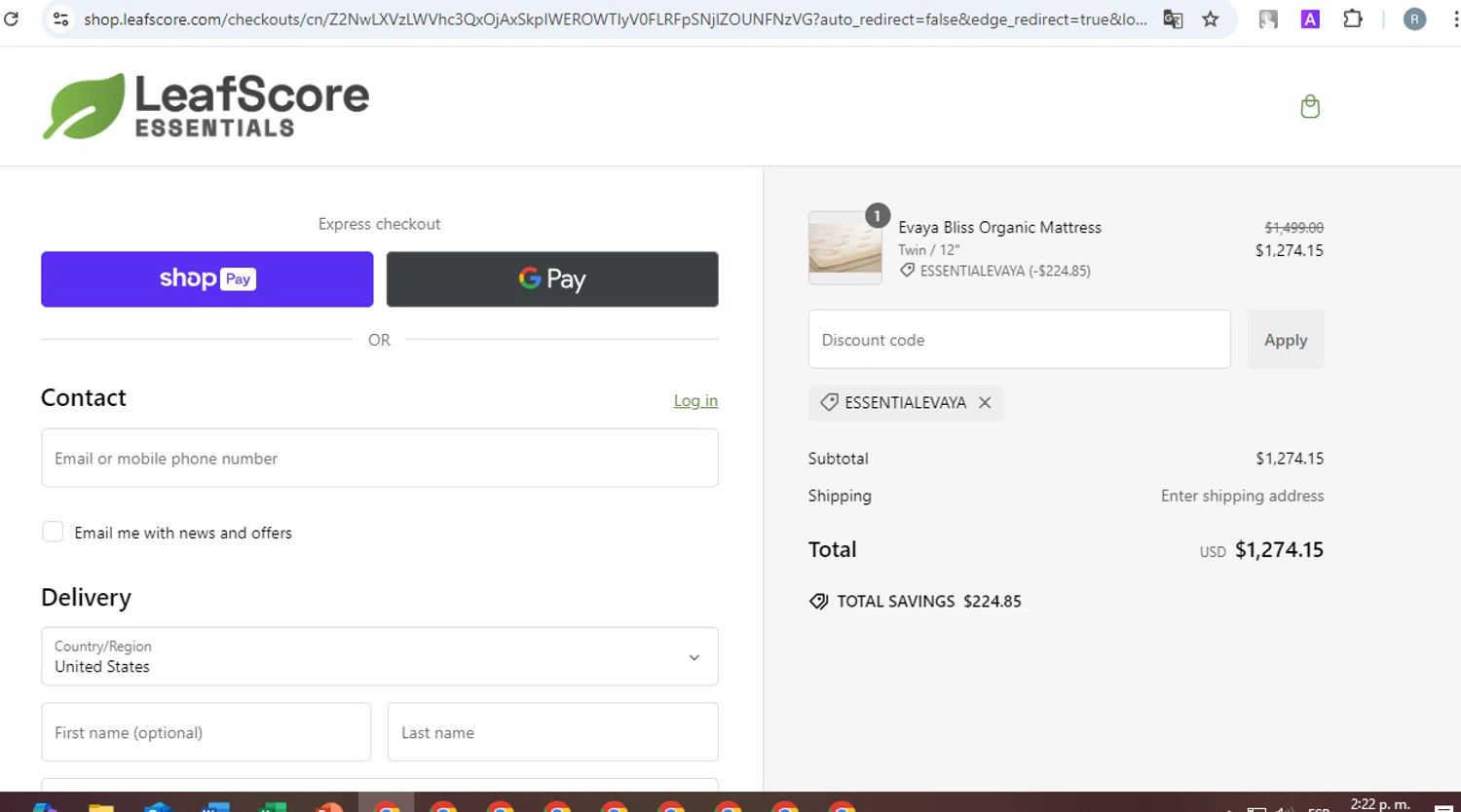Open site information icon beside the URL
Image resolution: width=1461 pixels, height=812 pixels.
tap(60, 18)
